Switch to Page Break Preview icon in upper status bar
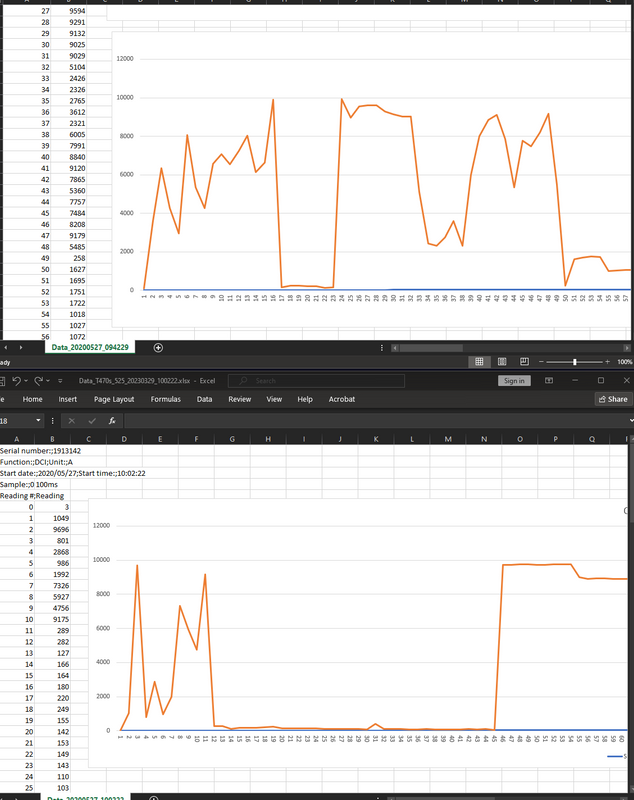The height and width of the screenshot is (800, 634). click(524, 362)
